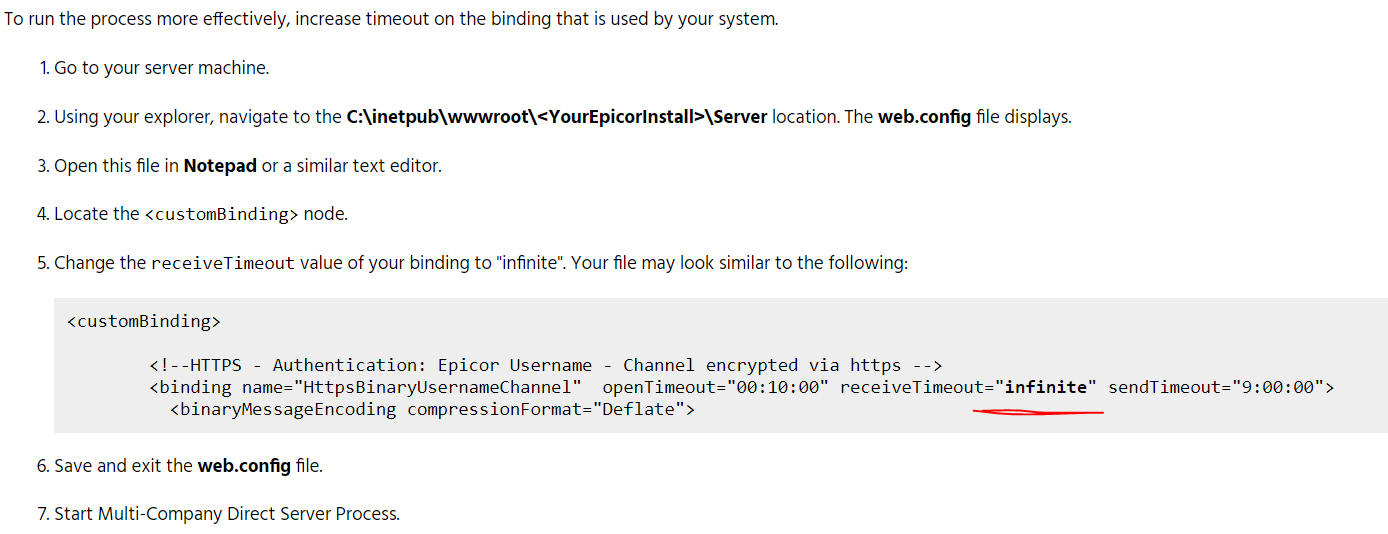Click the bold word 'Notepad' in step 3

pyautogui.click(x=220, y=166)
